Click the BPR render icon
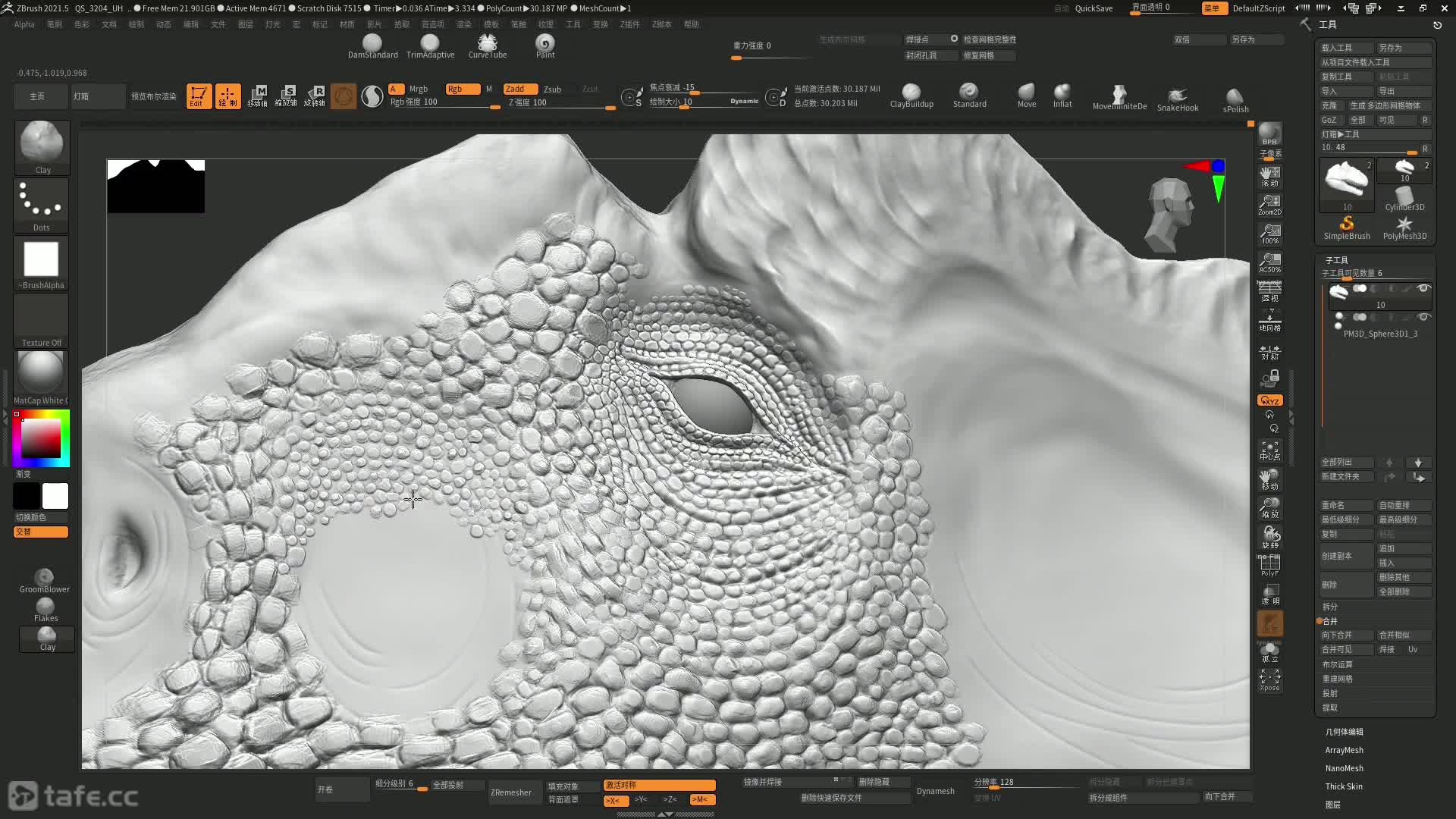1456x819 pixels. click(x=1269, y=134)
